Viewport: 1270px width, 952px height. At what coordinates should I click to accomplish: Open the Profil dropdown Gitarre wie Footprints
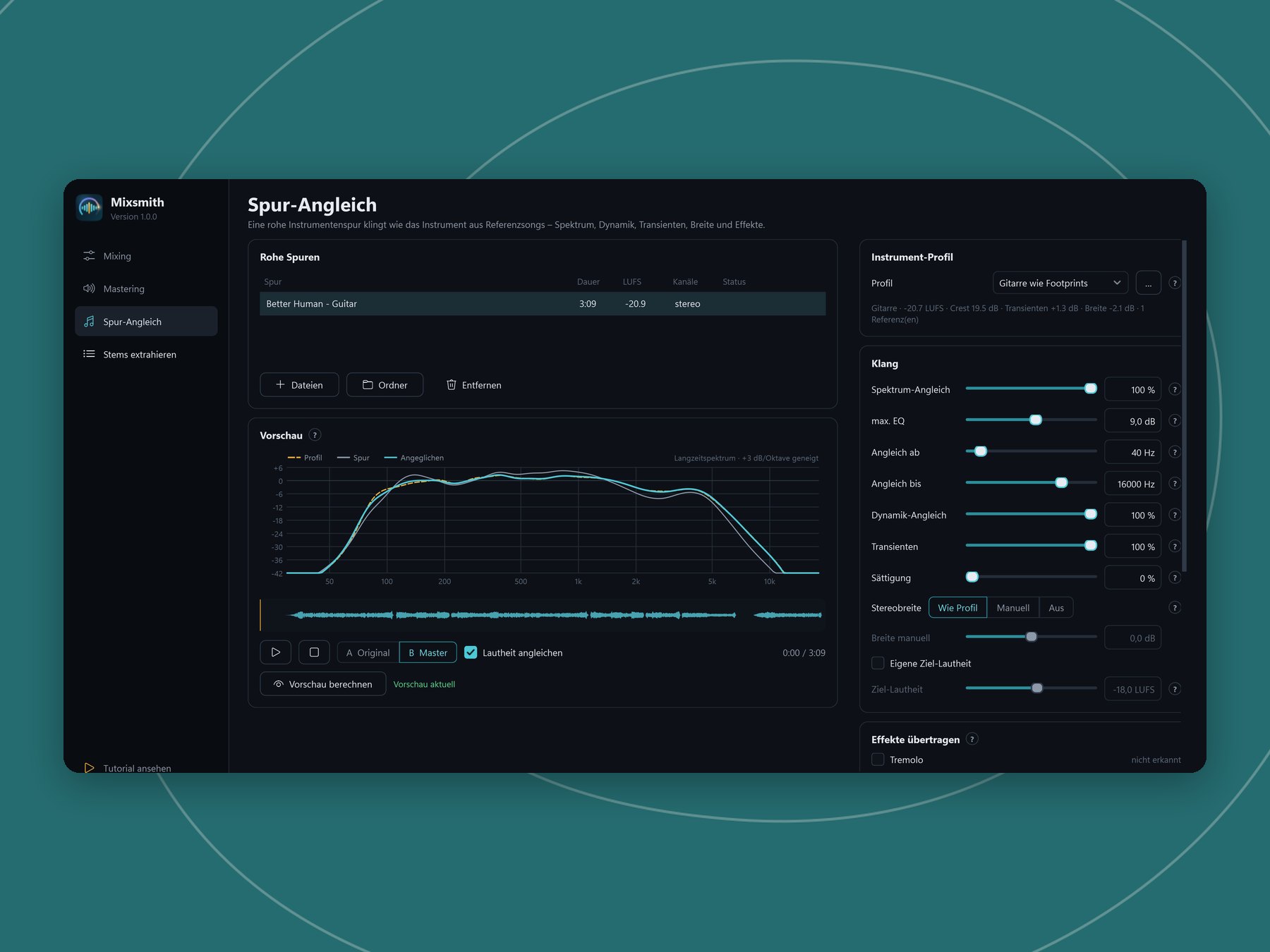pyautogui.click(x=1060, y=283)
